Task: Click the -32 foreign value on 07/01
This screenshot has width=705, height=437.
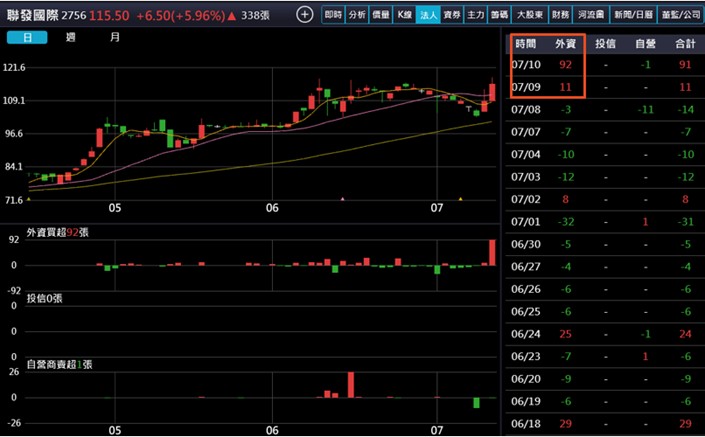Action: coord(566,222)
